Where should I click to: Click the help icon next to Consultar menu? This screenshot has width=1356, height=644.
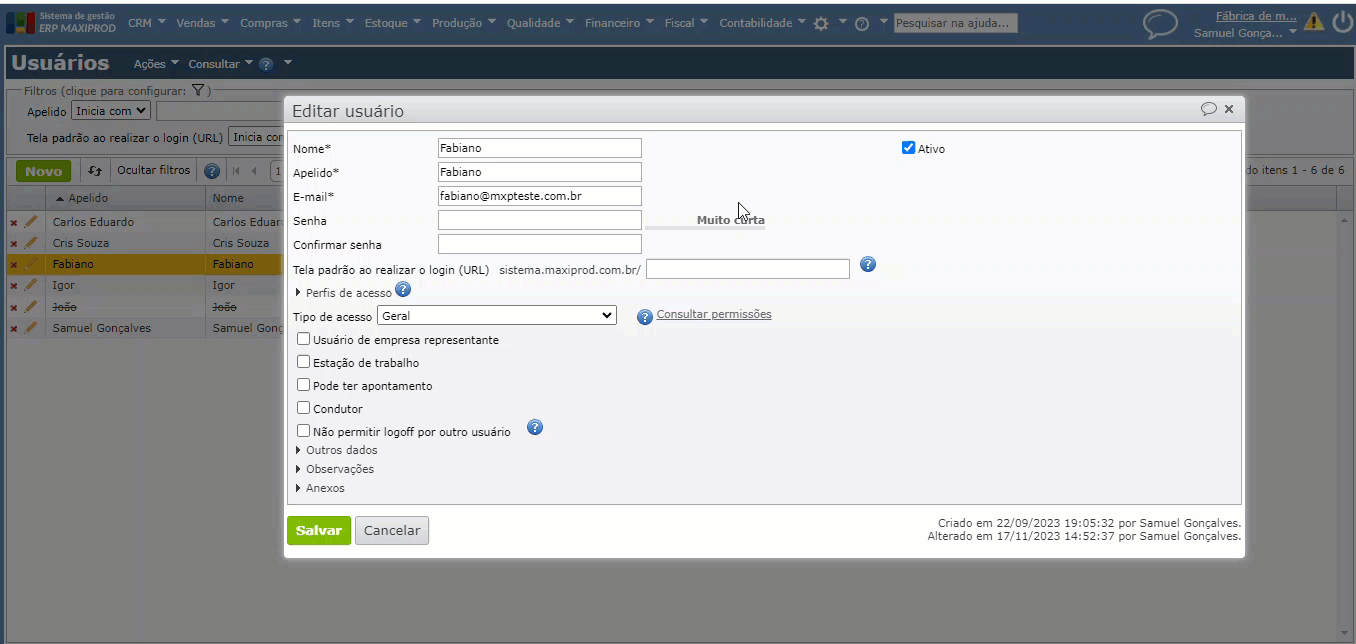click(266, 64)
